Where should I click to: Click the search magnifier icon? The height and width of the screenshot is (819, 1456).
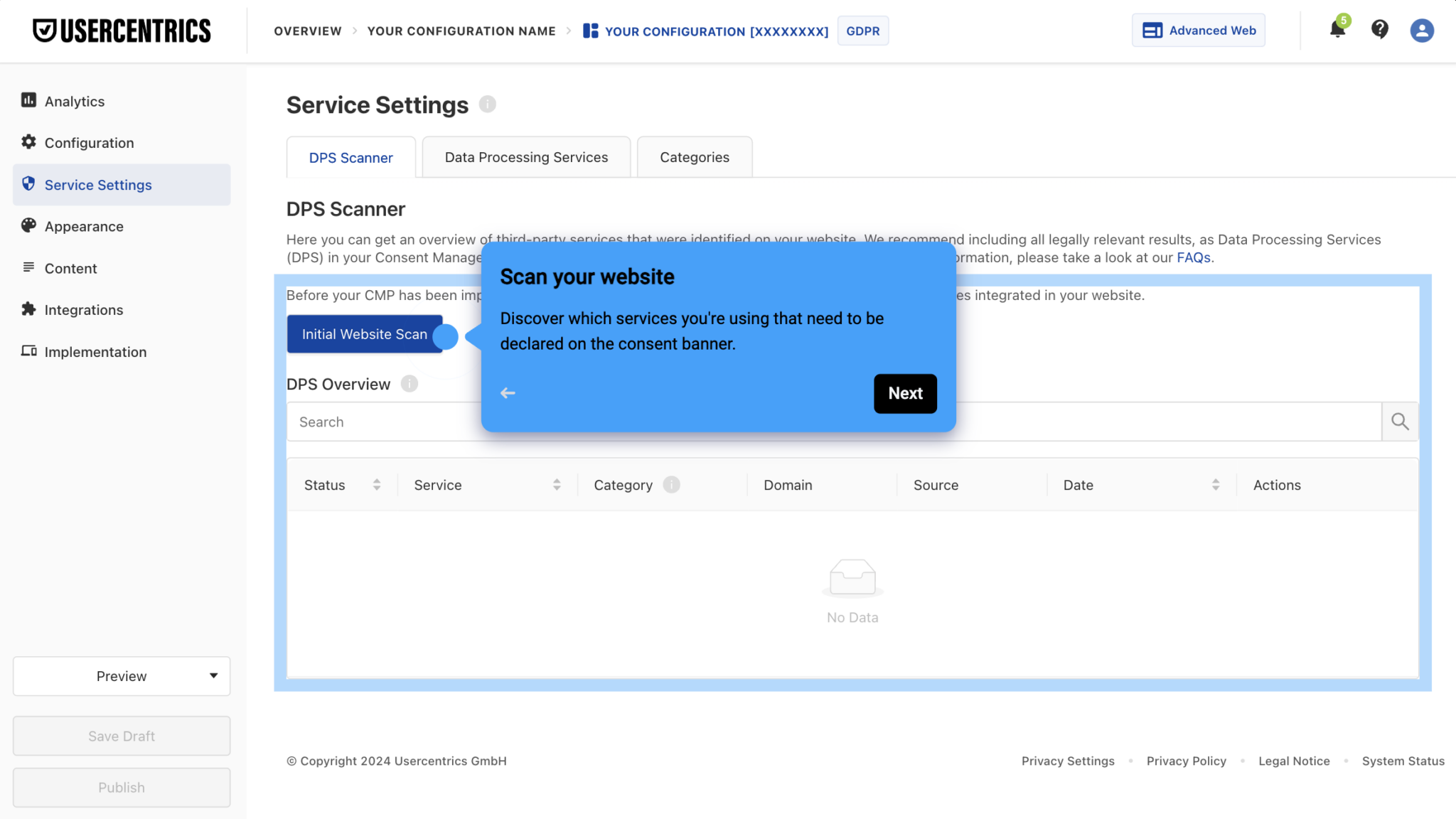(1399, 421)
